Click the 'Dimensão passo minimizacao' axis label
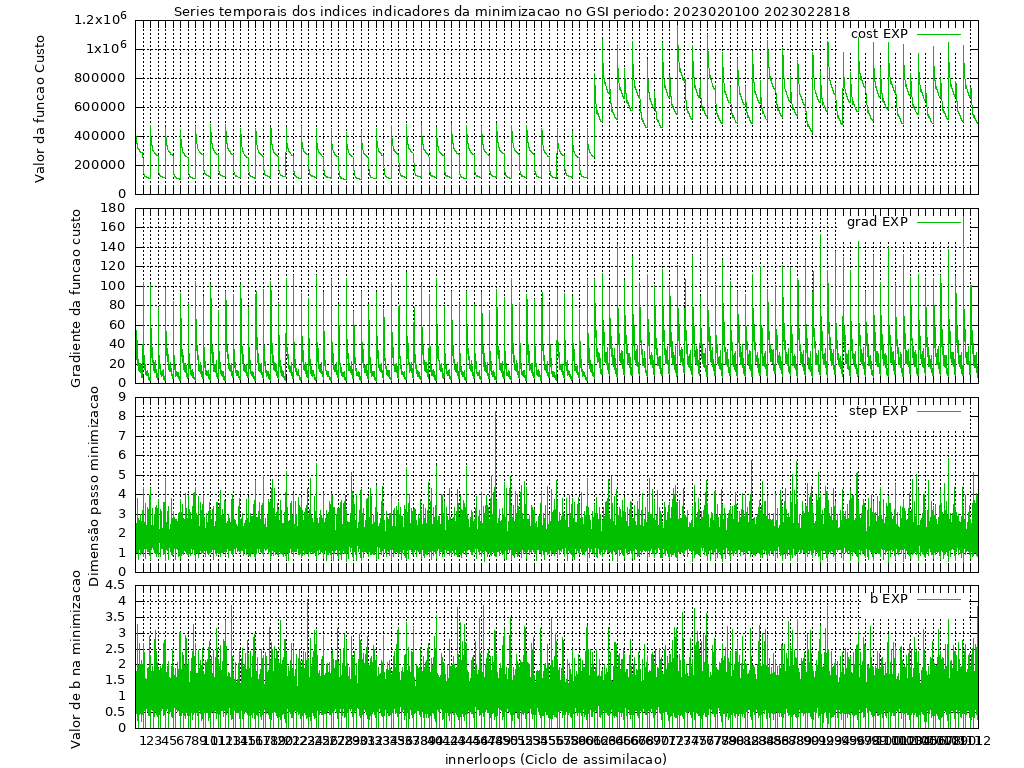Screen dimensions: 1024x768 pos(94,486)
